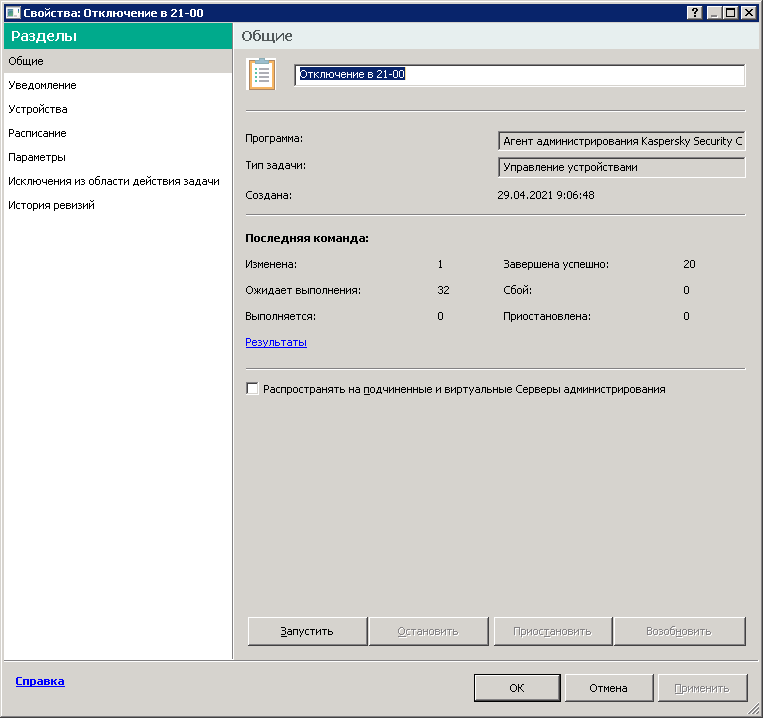Viewport: 763px width, 718px height.
Task: Open the Уведомление section
Action: (118, 85)
